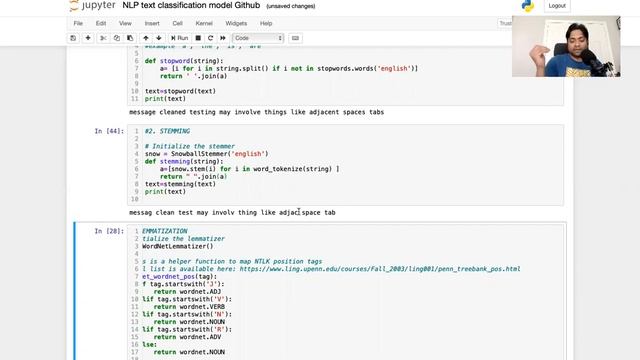Screen dimensions: 640x360
Task: Click inside the LEMMATIZATION code cell
Action: point(345,292)
